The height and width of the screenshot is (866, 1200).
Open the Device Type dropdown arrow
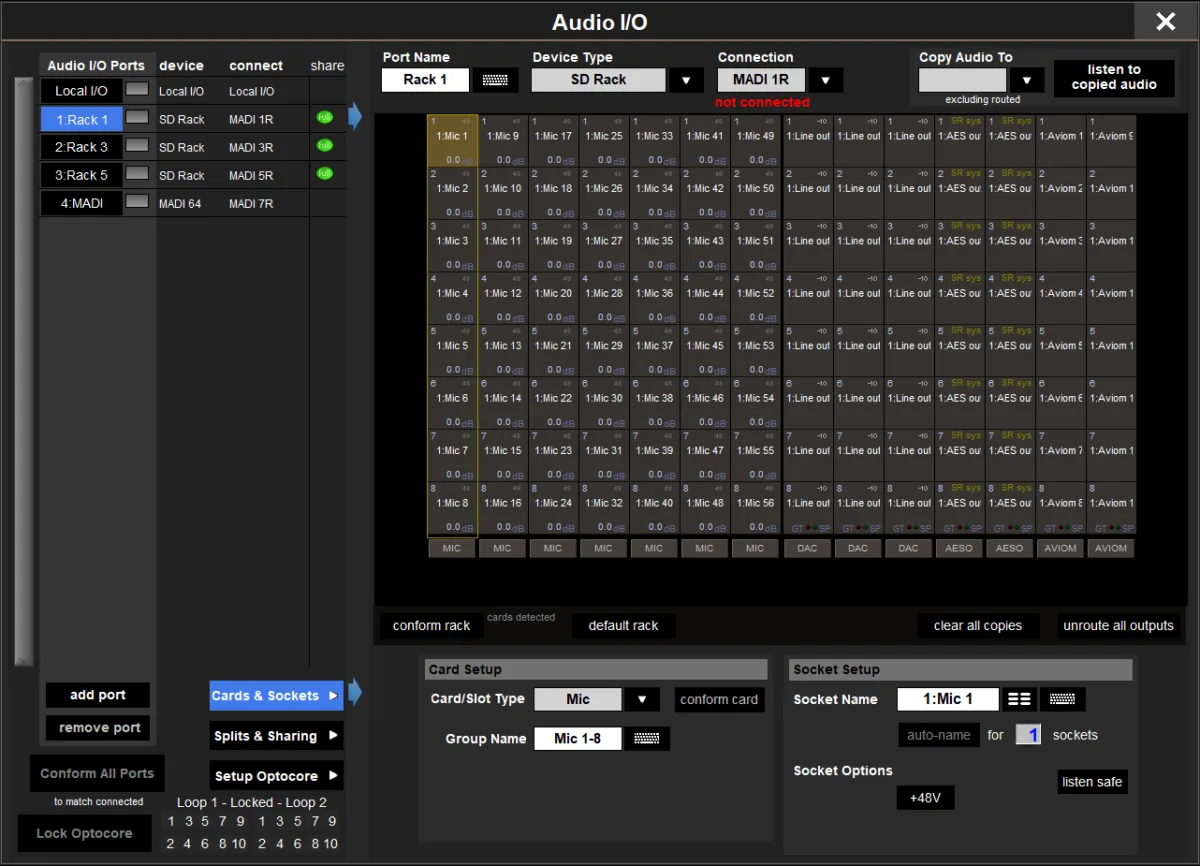[686, 80]
